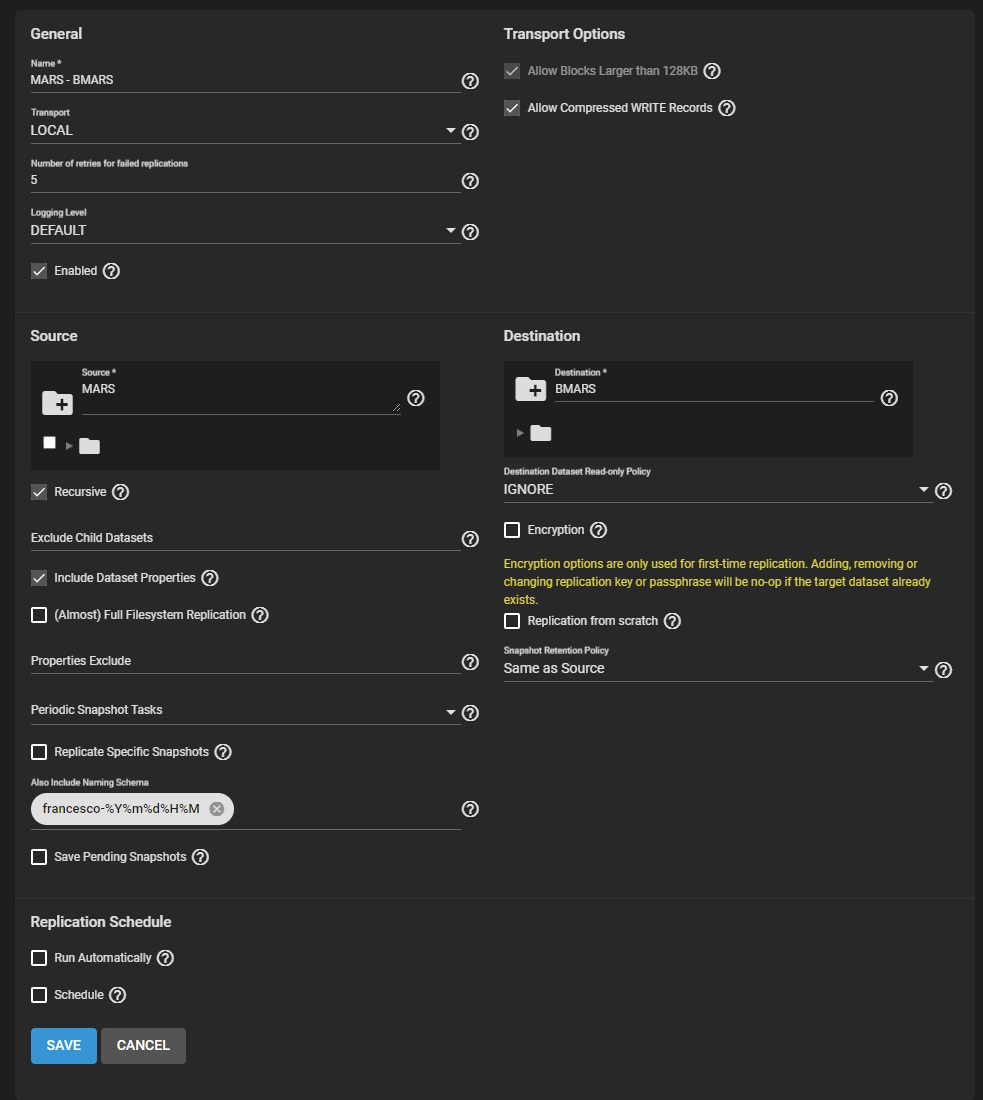Click the Exclude Child Datasets field
The width and height of the screenshot is (983, 1100).
pos(245,538)
